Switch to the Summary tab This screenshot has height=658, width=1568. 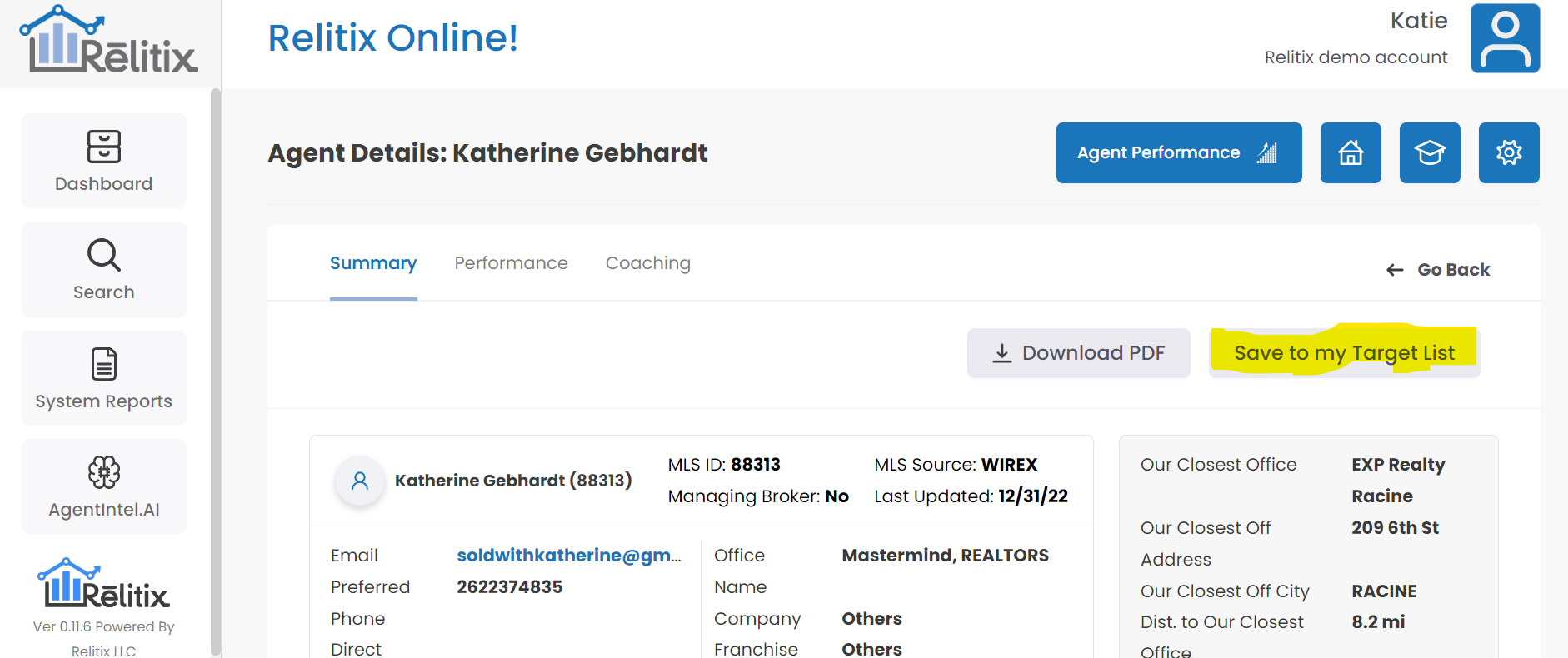coord(373,263)
